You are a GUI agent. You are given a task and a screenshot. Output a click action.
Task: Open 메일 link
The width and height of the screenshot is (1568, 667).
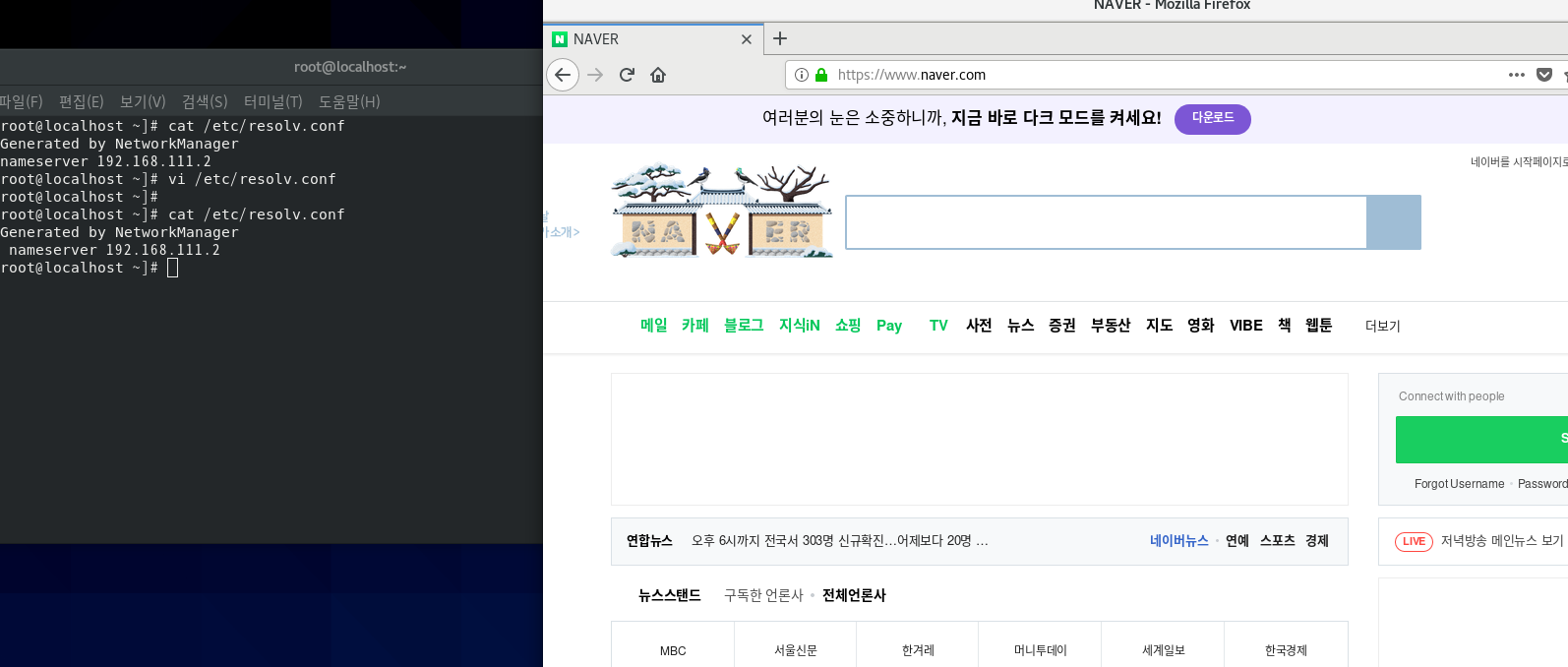click(x=654, y=326)
